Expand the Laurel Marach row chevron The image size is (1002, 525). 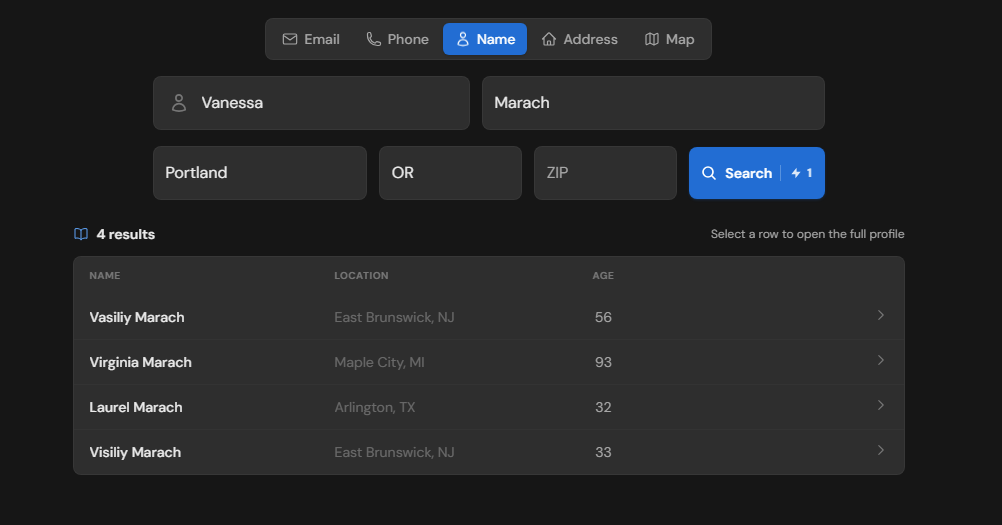coord(881,406)
